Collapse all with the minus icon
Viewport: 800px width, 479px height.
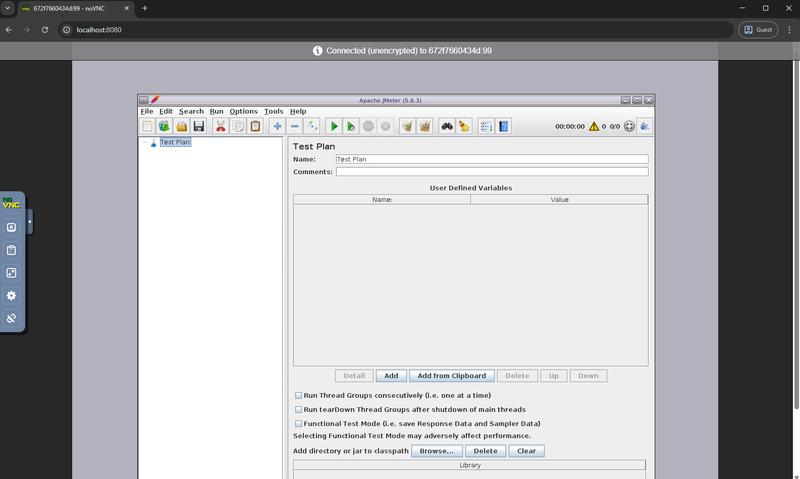point(294,126)
